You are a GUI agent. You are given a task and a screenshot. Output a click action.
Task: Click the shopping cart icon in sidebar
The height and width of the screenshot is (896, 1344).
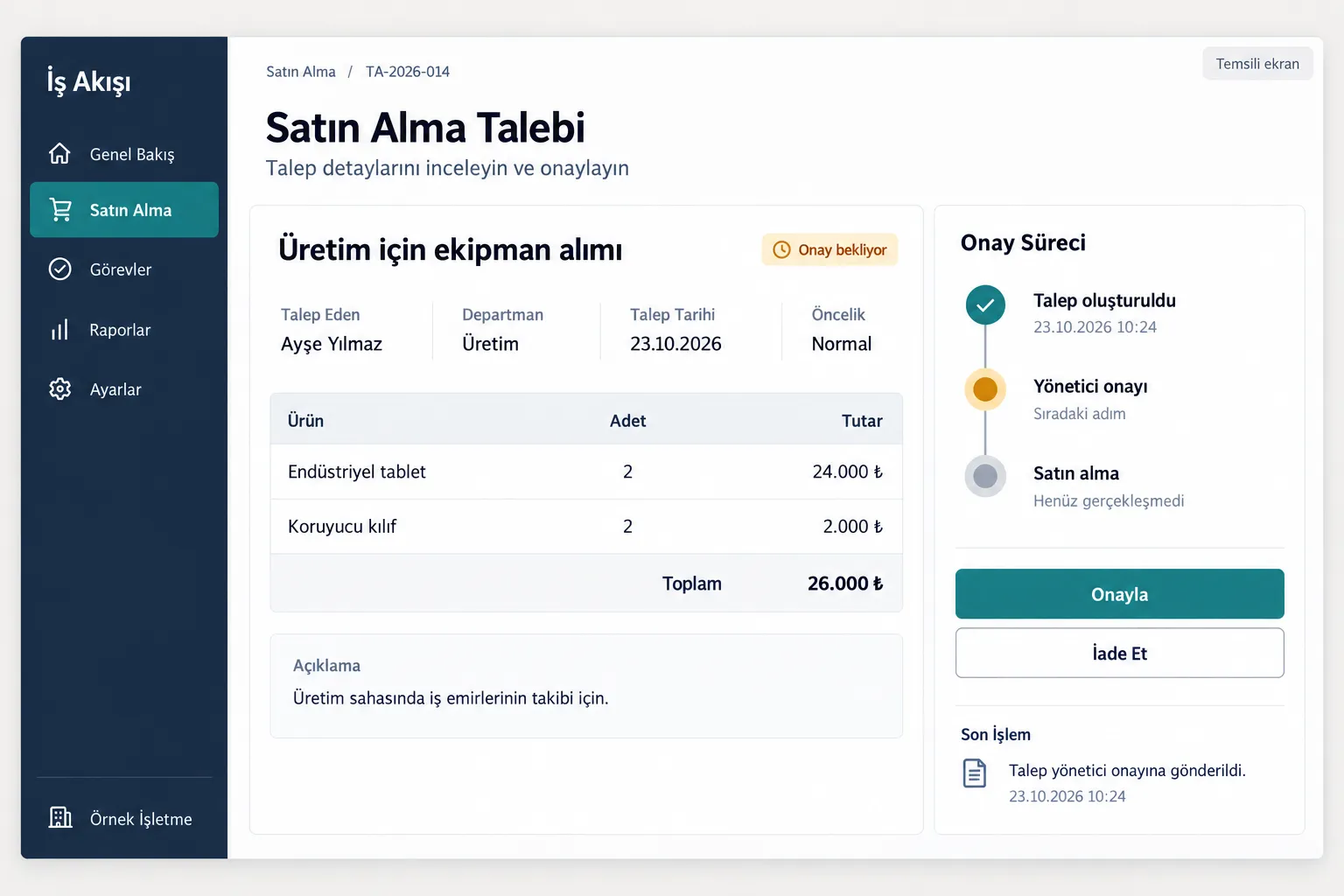point(60,210)
